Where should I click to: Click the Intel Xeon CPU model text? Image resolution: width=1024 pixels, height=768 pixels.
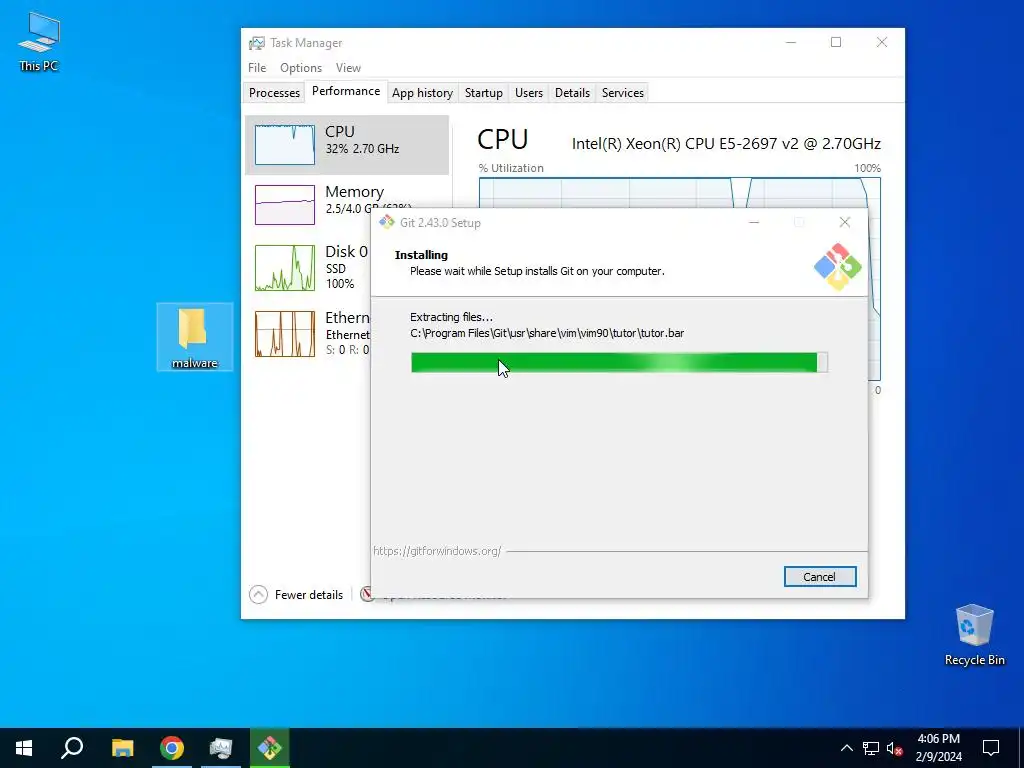pyautogui.click(x=726, y=144)
